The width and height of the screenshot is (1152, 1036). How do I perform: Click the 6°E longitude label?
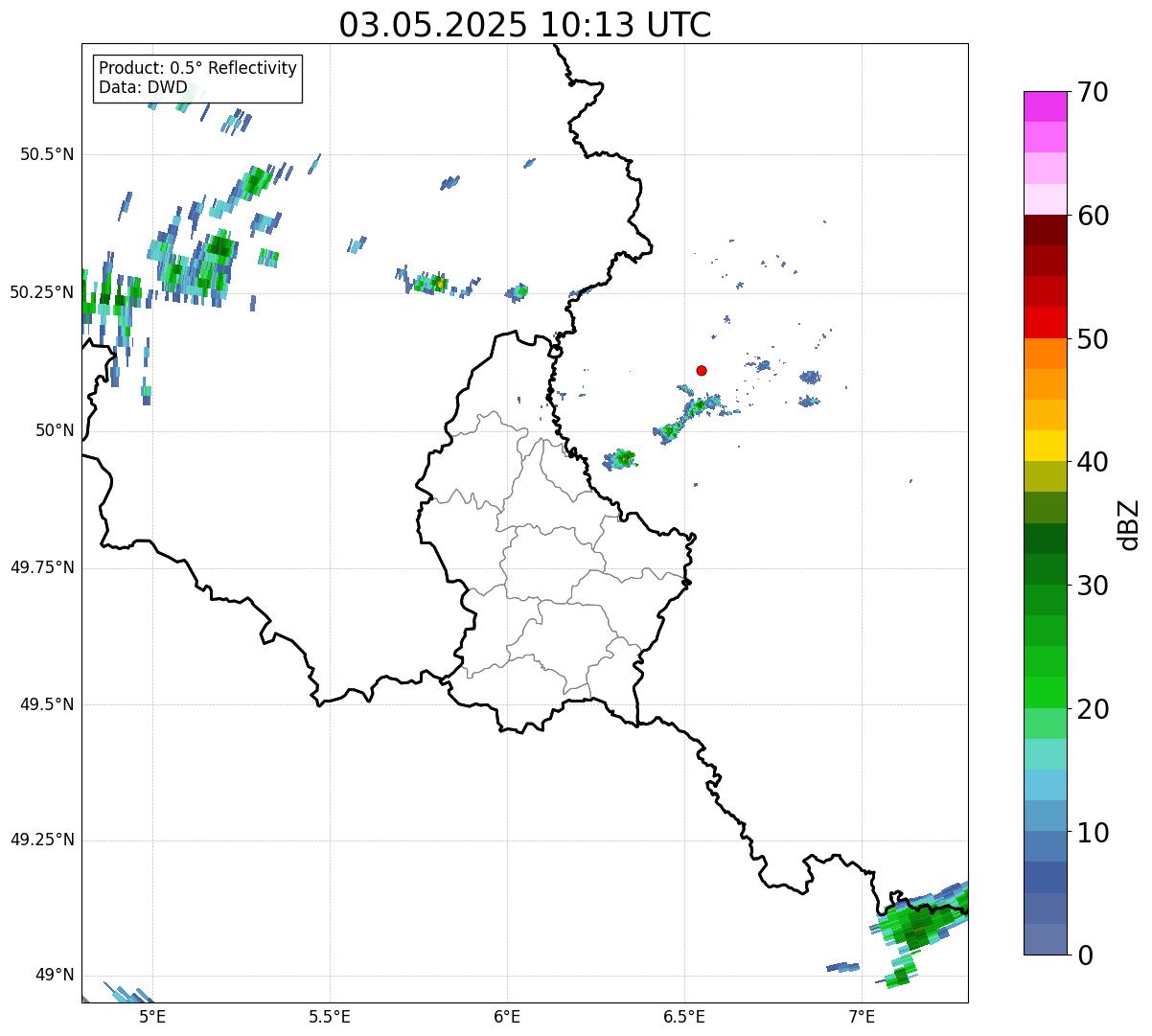tap(507, 1017)
